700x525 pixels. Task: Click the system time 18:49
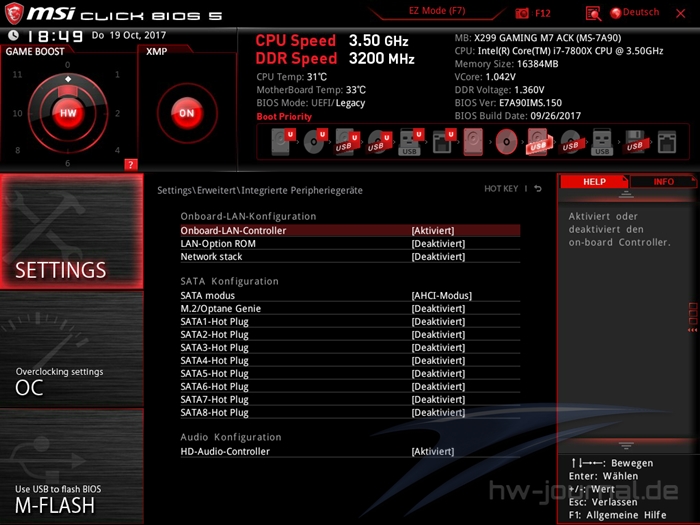55,36
